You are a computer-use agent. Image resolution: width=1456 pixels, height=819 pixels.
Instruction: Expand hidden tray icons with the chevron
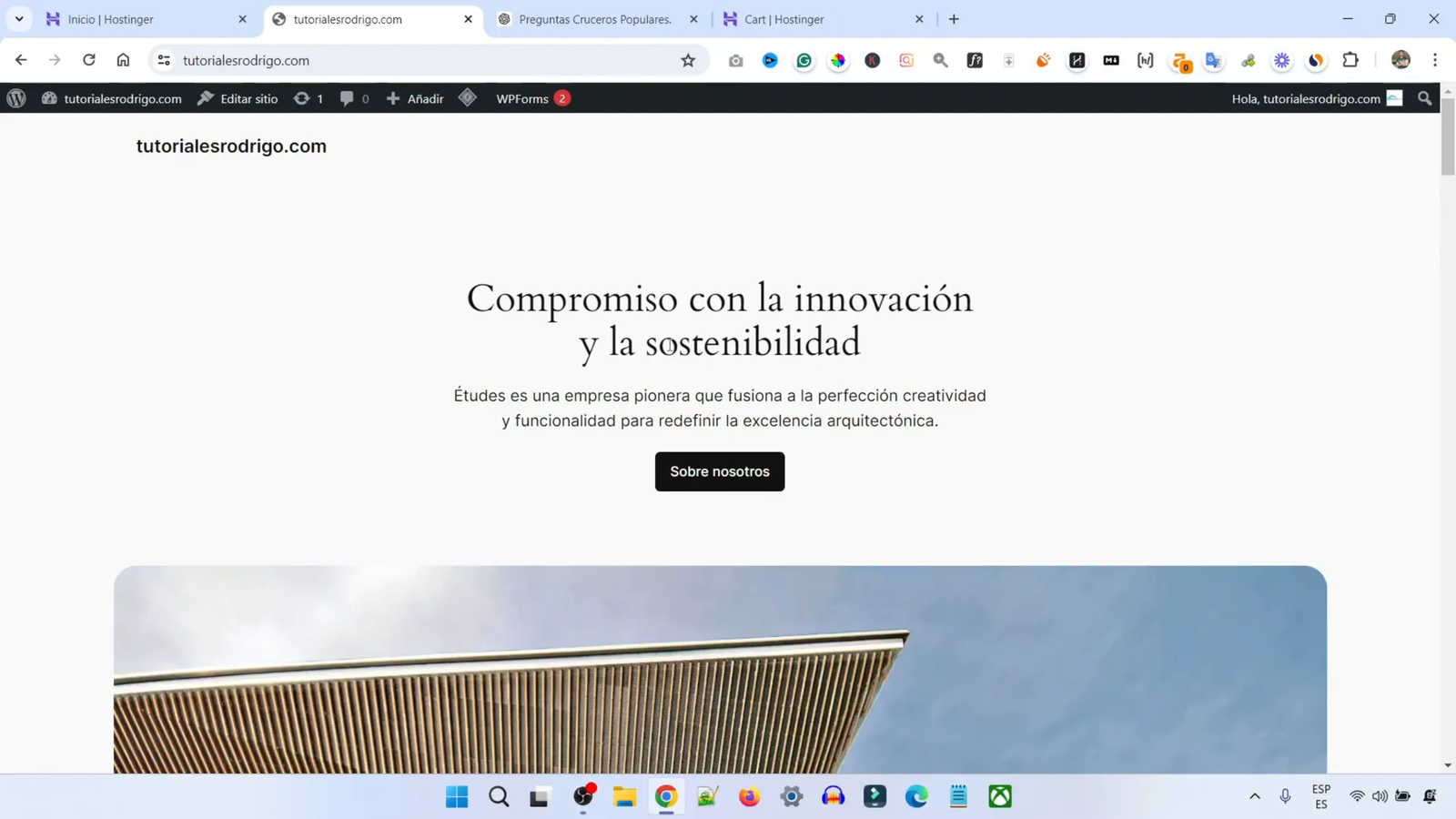[x=1254, y=795]
